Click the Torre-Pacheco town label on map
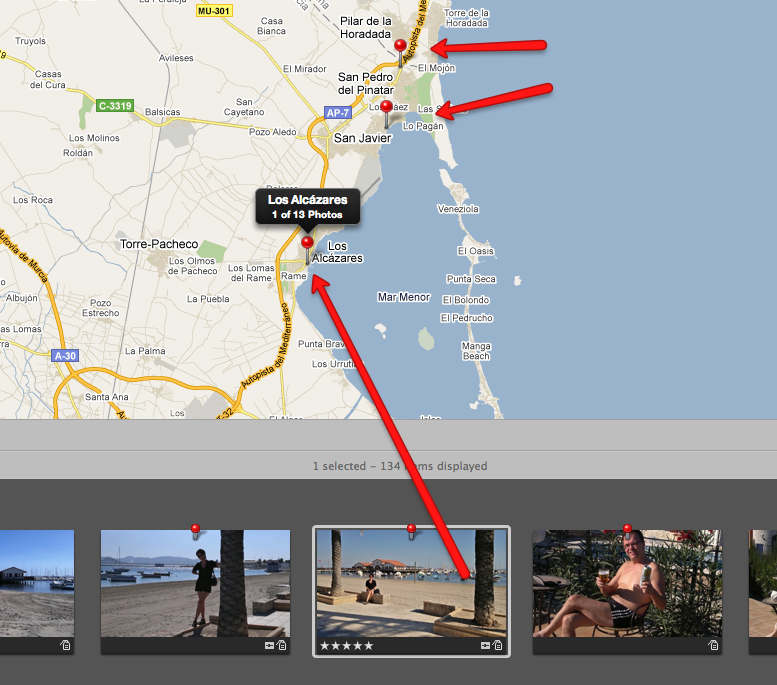Screen dimensions: 777x685 tap(159, 244)
